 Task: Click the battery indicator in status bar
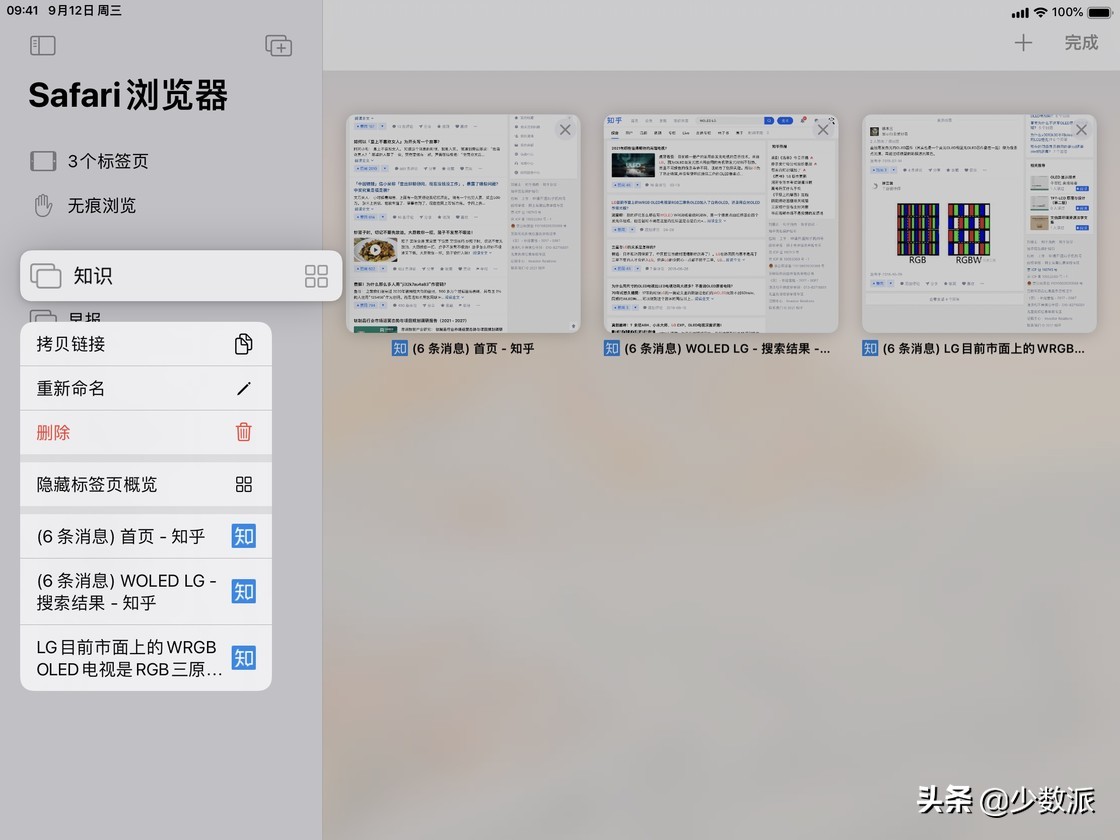coord(1099,12)
